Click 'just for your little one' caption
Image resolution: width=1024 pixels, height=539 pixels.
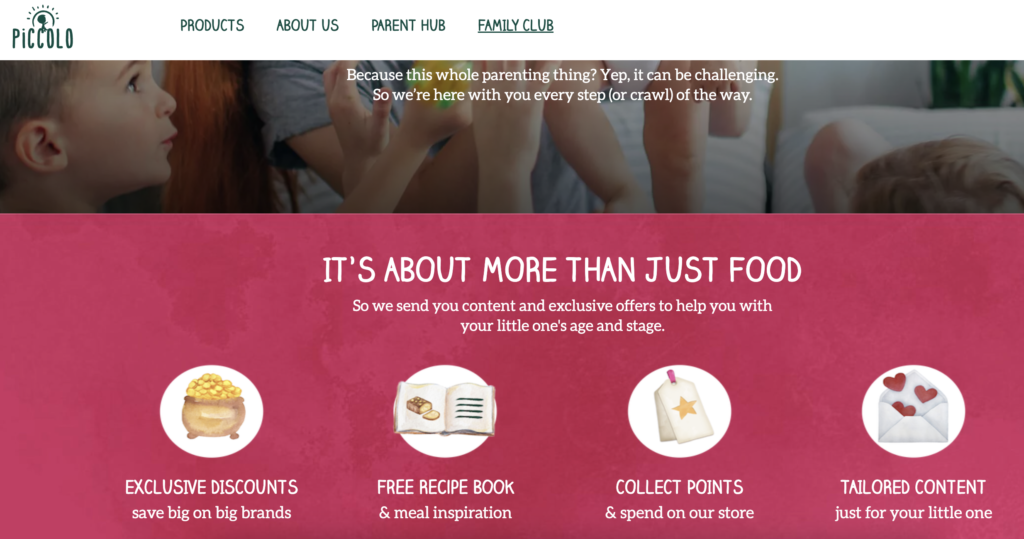913,513
